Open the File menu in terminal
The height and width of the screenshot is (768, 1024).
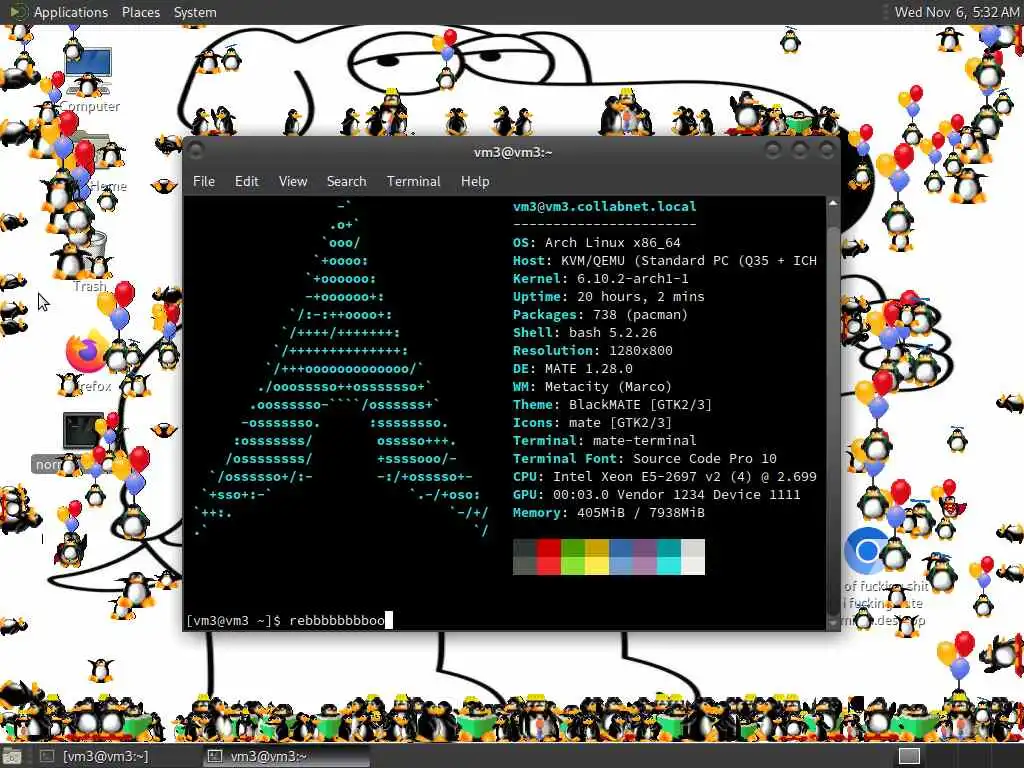pyautogui.click(x=204, y=182)
